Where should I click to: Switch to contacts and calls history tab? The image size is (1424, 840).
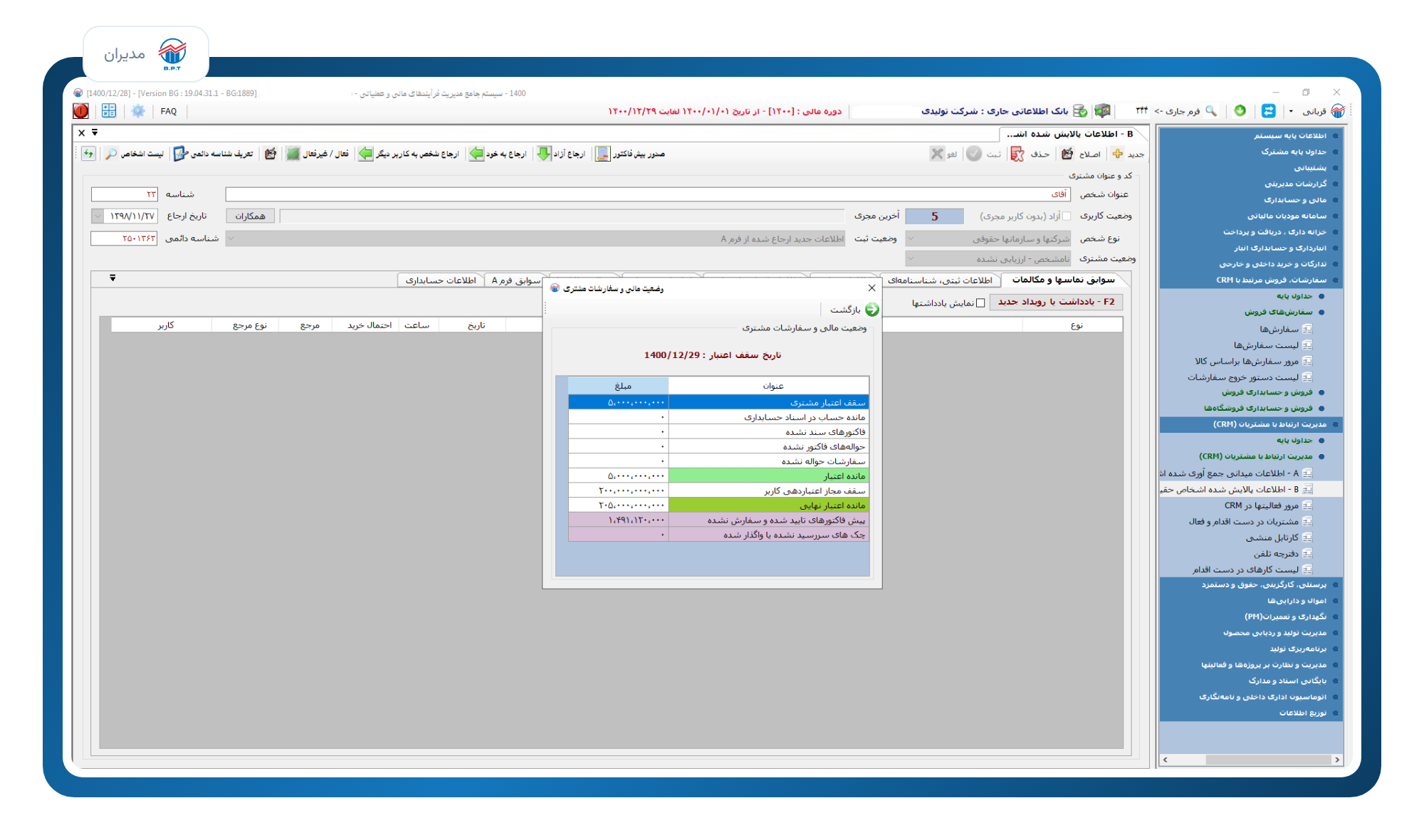[1063, 280]
